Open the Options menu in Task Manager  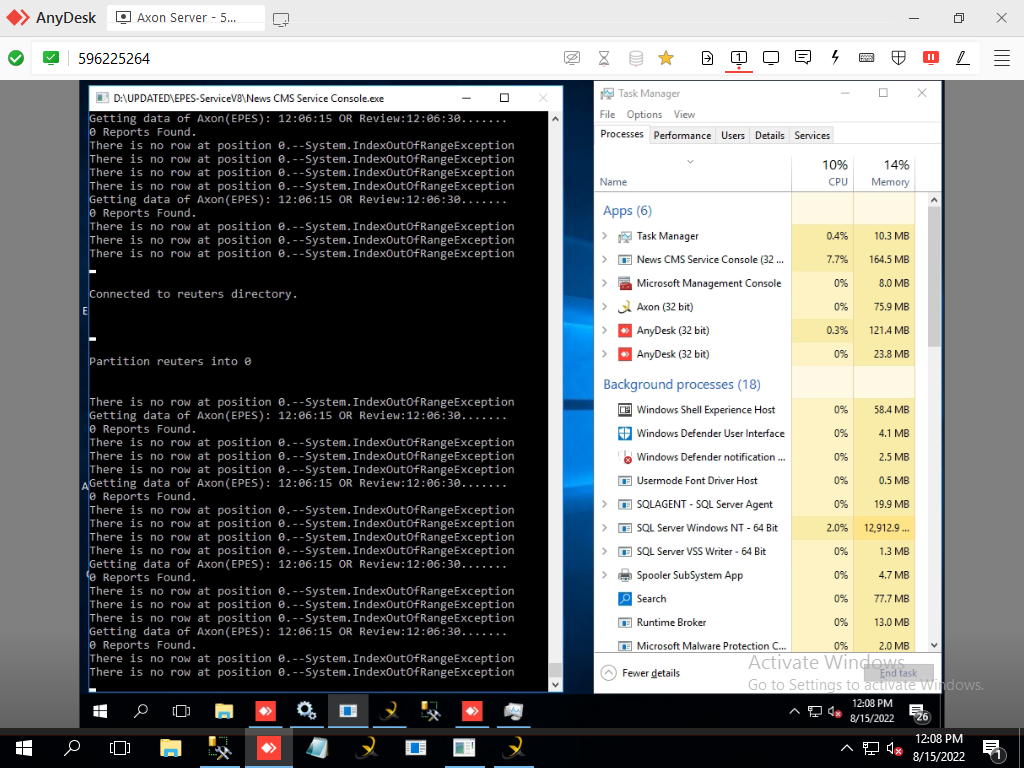tap(644, 114)
